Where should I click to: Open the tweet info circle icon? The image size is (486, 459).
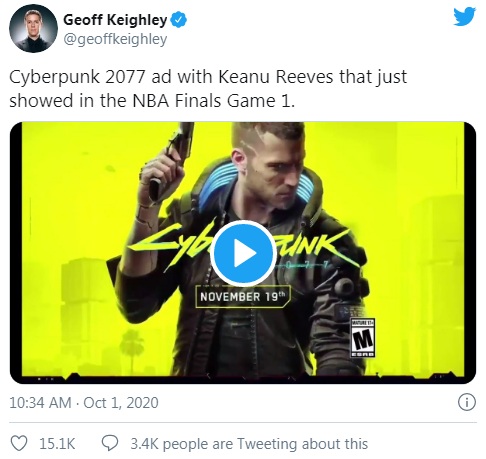[467, 402]
